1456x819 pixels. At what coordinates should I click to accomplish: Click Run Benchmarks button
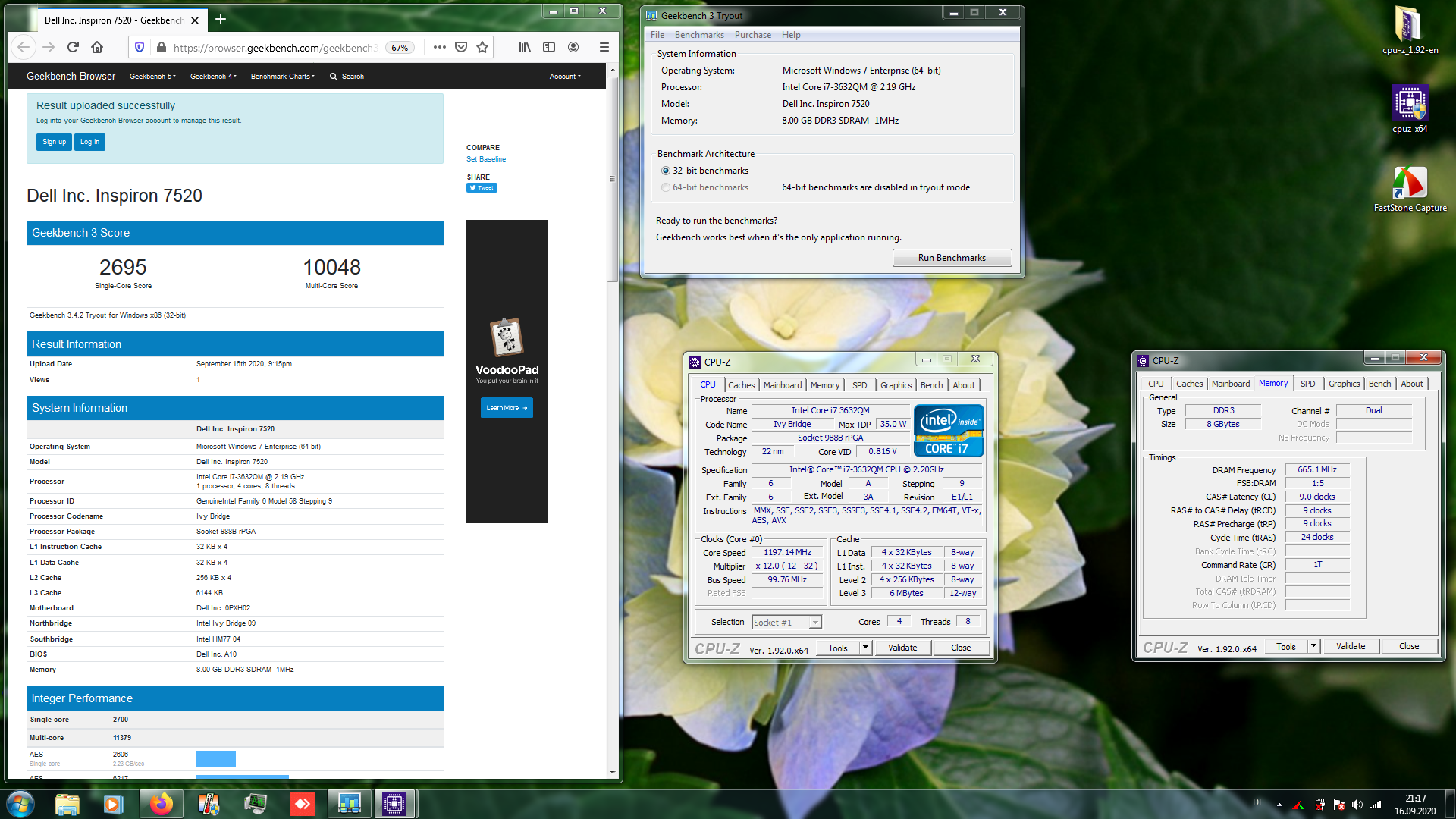point(952,258)
